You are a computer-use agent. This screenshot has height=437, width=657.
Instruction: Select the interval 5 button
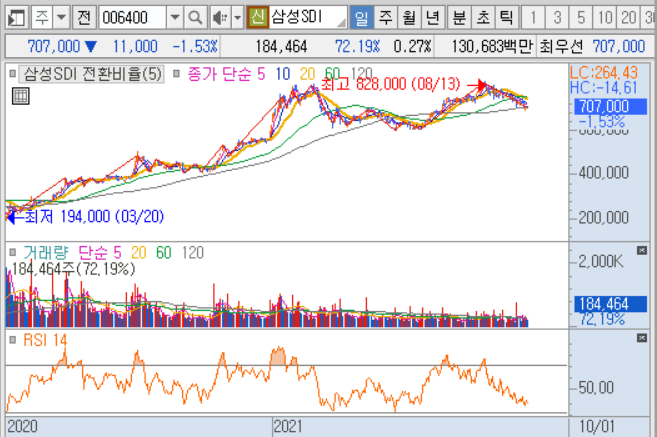tap(581, 18)
